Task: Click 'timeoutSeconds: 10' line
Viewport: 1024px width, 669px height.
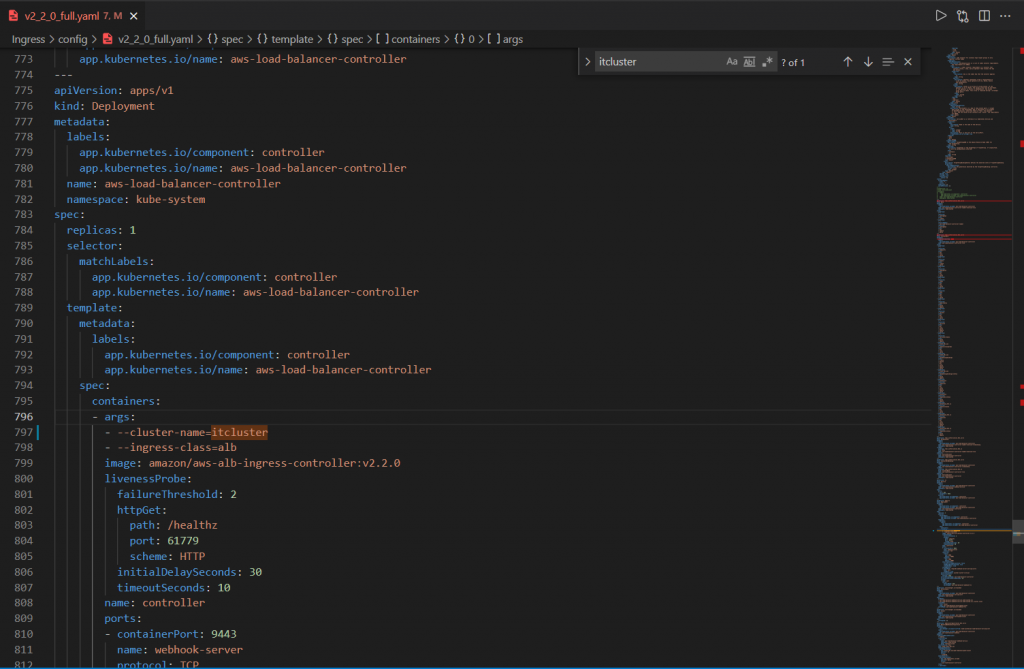Action: (174, 588)
